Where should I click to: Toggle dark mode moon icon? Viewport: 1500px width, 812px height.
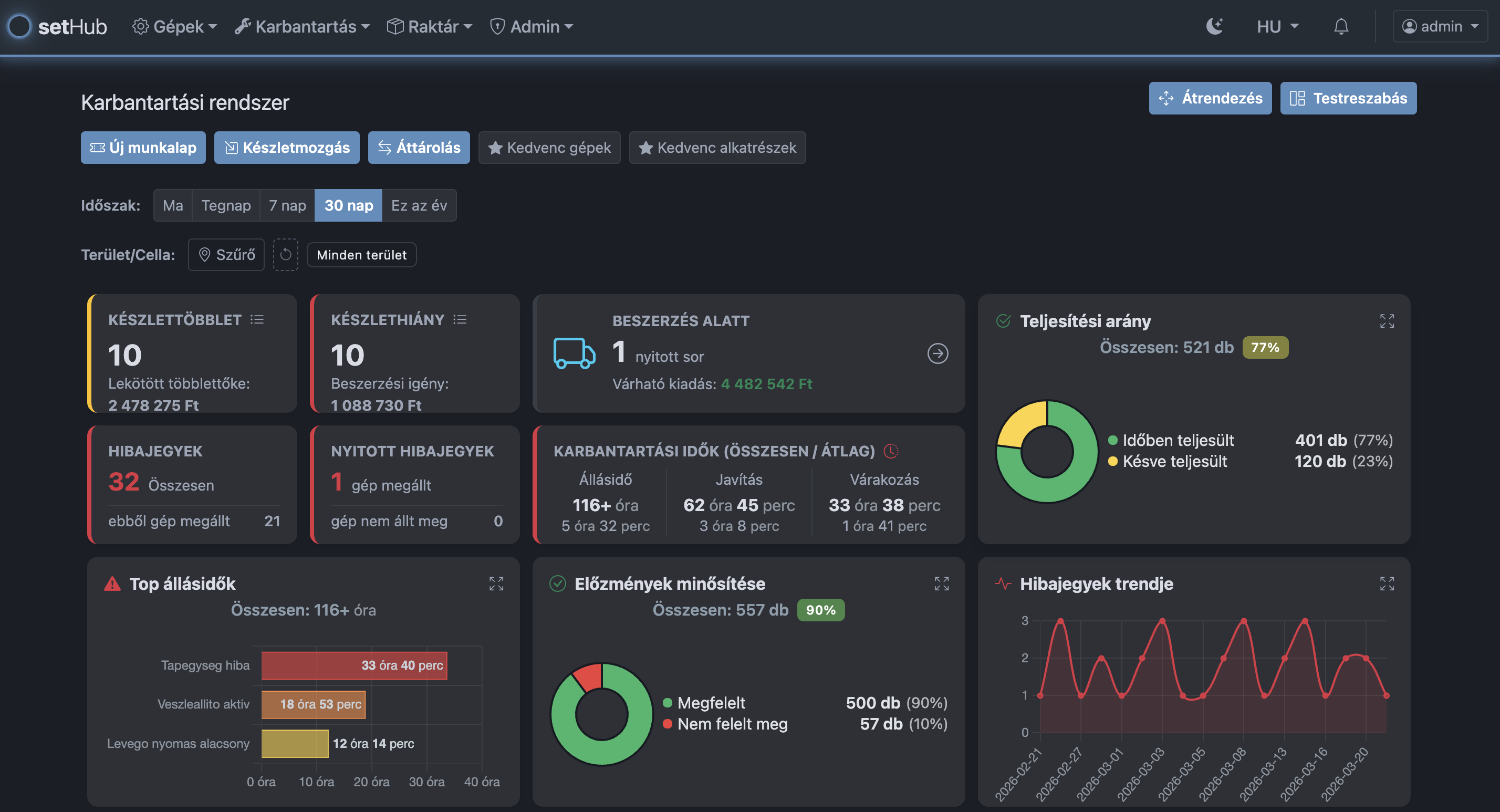tap(1214, 26)
